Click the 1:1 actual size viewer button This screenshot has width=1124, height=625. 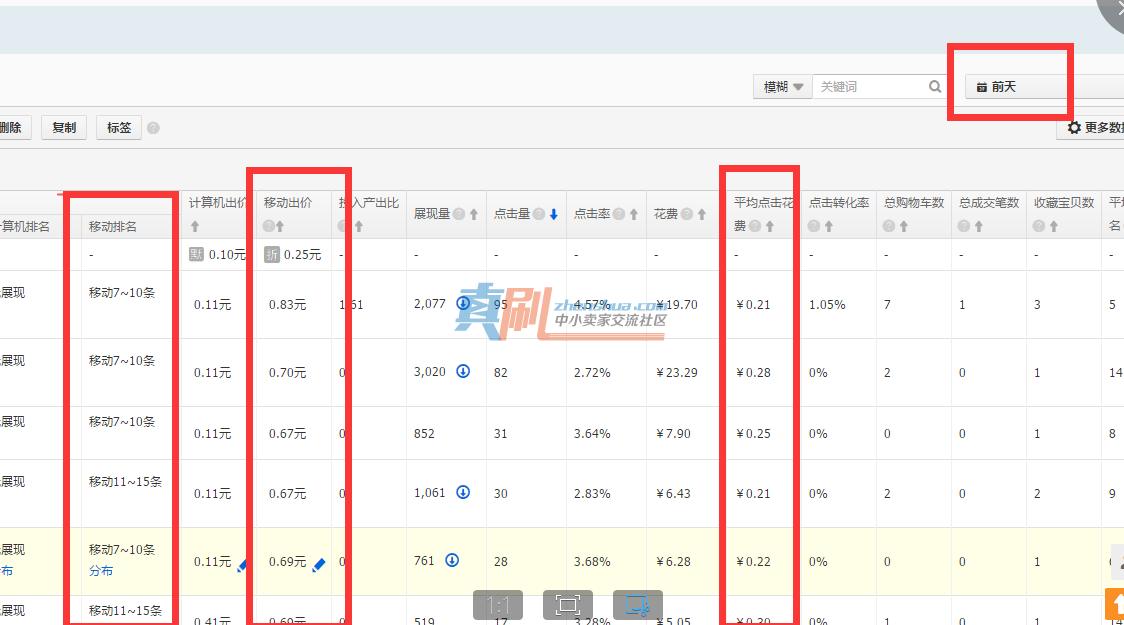coord(497,605)
